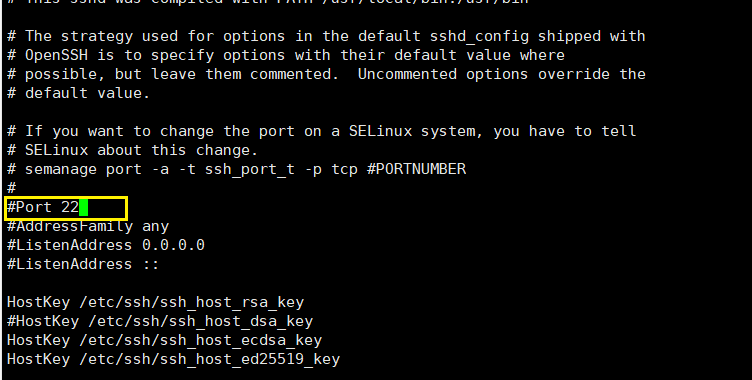Click the word 'Uncommented' in the comment
This screenshot has height=380, width=752.
(x=407, y=74)
